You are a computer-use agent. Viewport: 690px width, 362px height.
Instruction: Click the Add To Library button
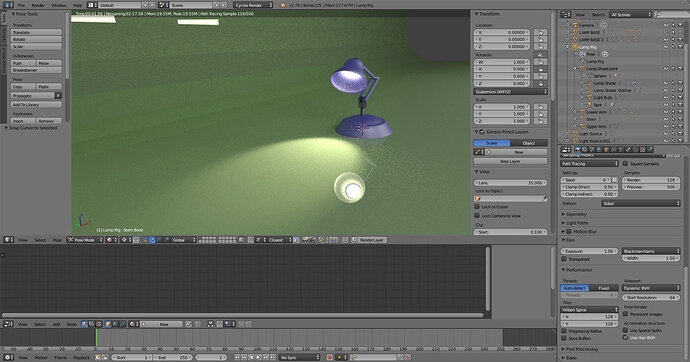[x=36, y=105]
